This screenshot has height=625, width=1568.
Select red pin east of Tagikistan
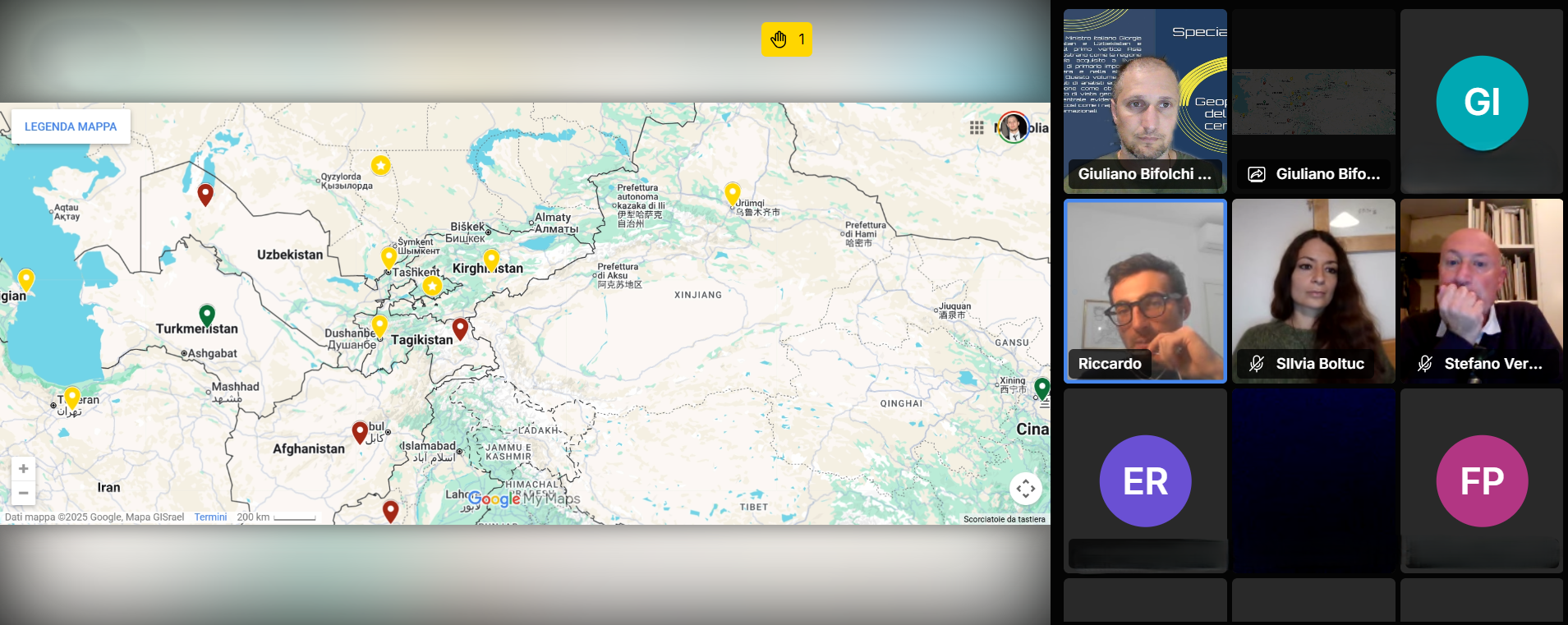(x=461, y=329)
